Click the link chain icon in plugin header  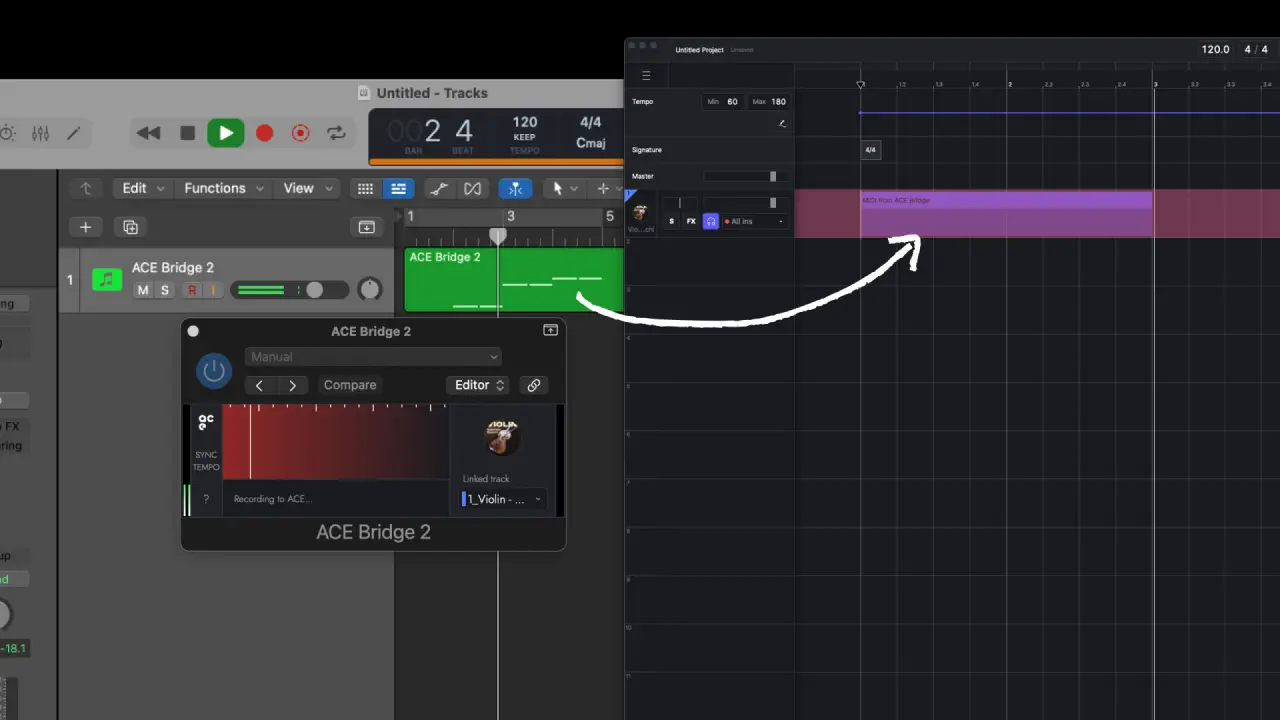click(534, 385)
